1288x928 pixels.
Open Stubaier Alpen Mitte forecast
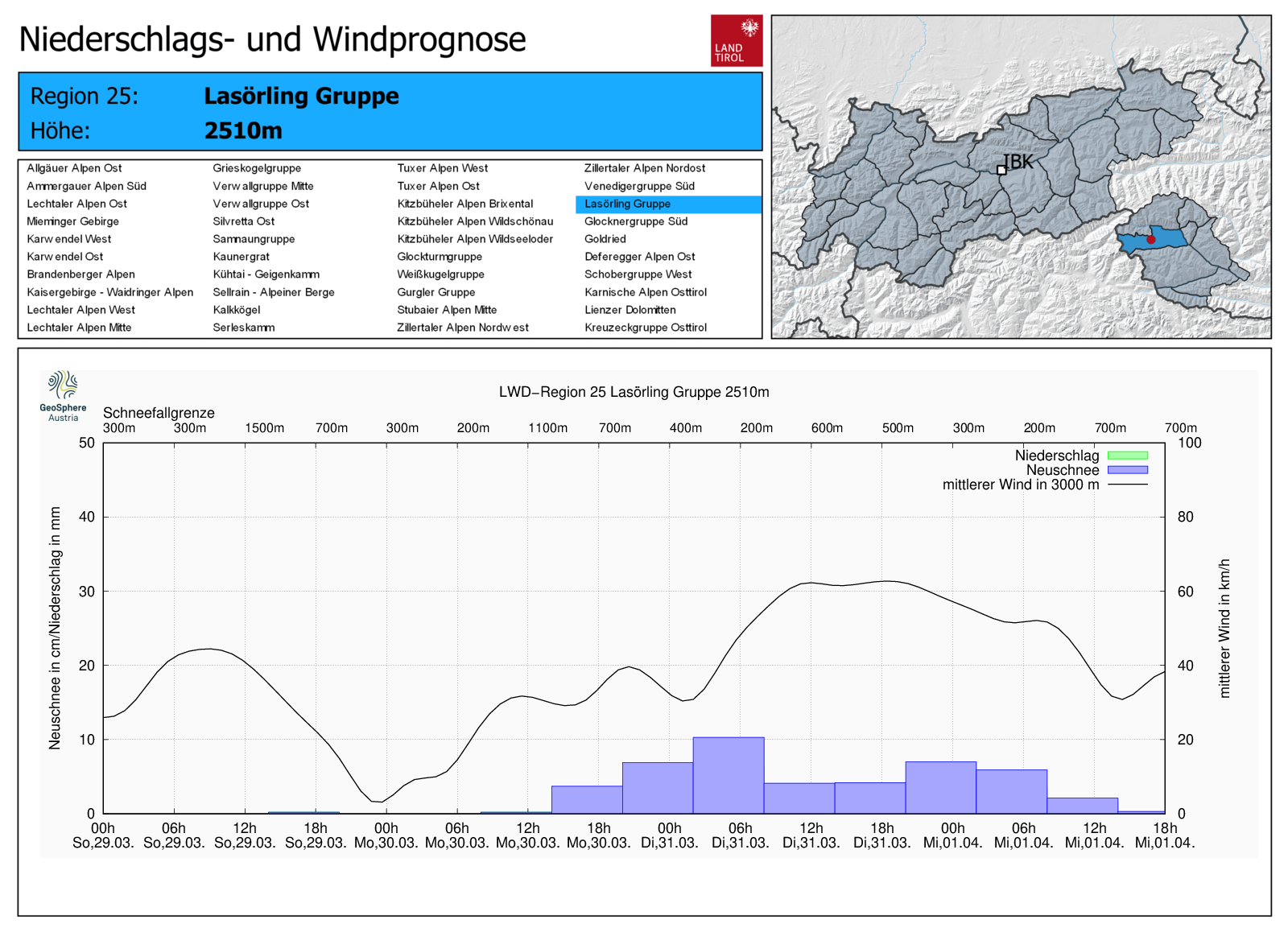pos(447,310)
